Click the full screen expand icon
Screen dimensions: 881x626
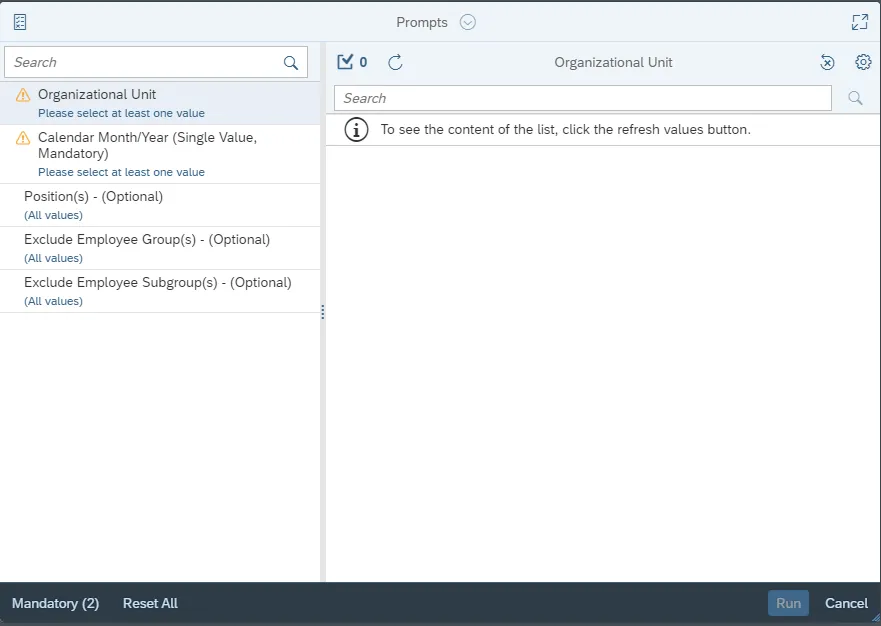(859, 22)
